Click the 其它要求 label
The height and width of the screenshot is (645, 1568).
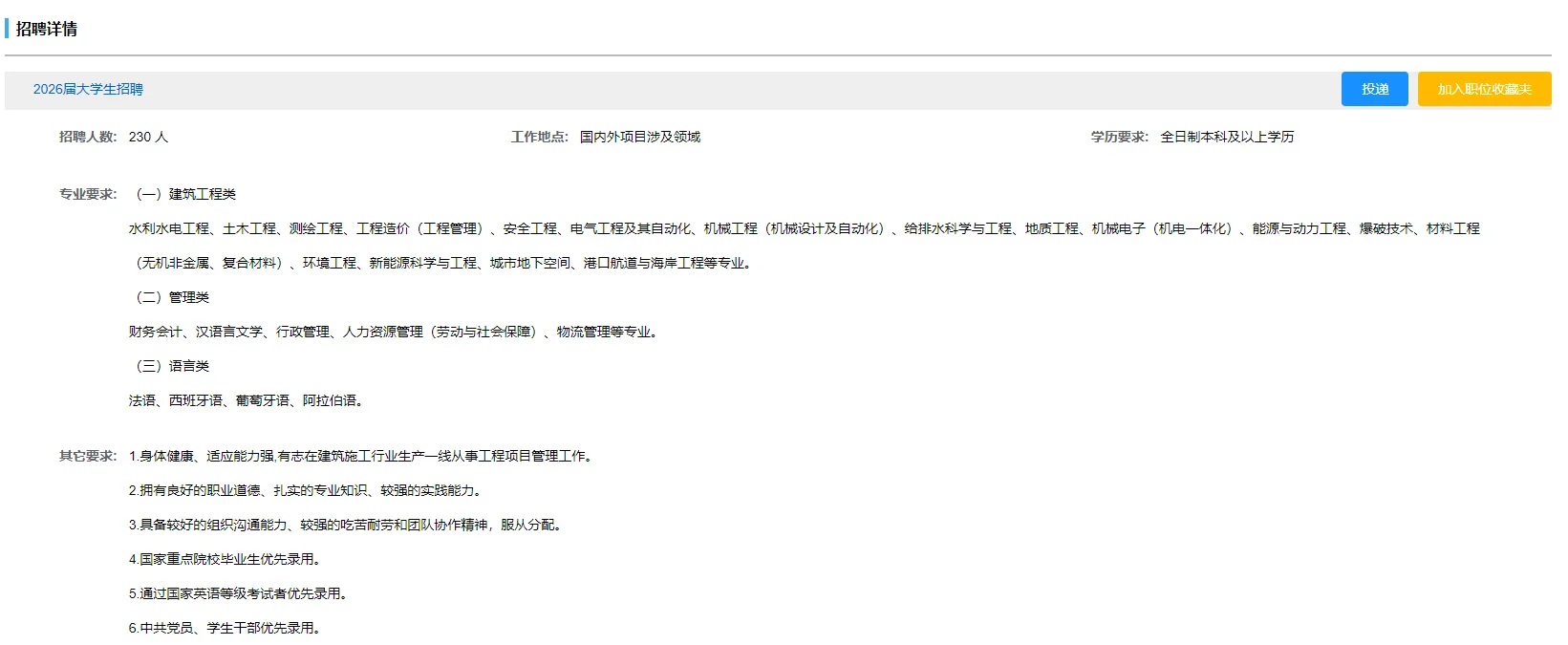[88, 456]
